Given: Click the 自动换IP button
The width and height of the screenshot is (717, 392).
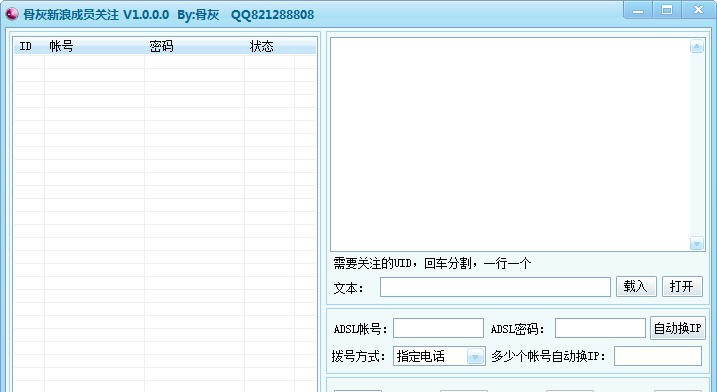Looking at the screenshot, I should pos(678,328).
